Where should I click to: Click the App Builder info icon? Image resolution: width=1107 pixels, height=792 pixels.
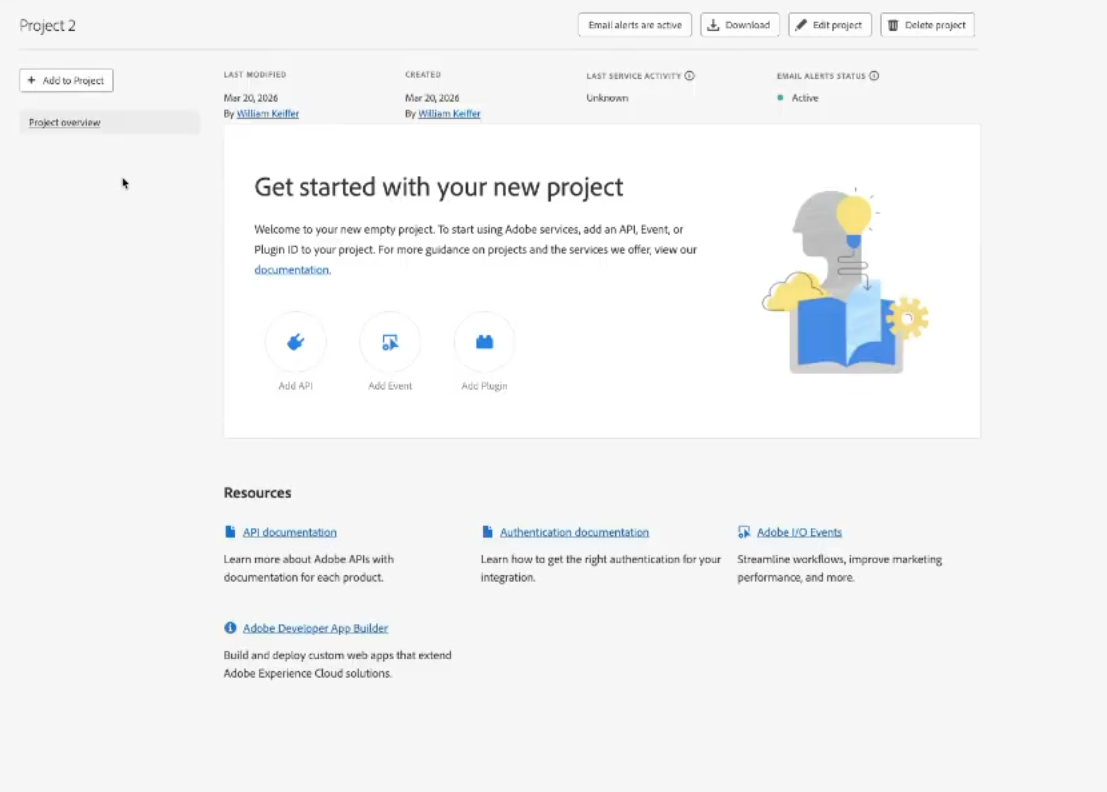point(230,628)
